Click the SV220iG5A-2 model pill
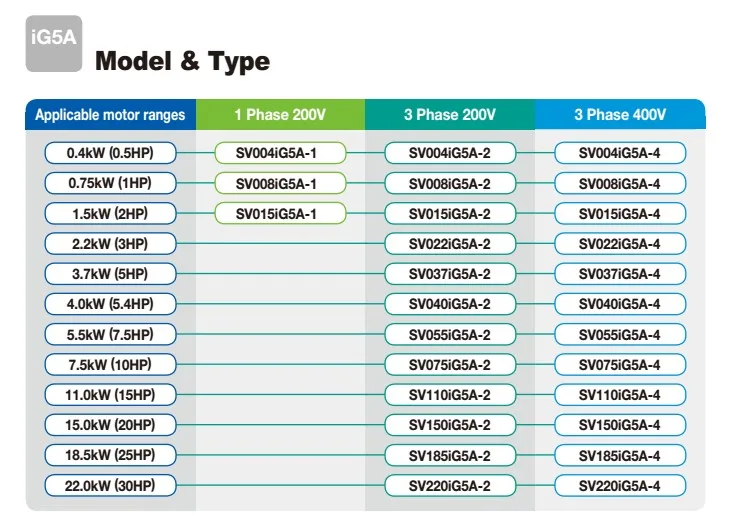Screen dimensions: 729x522 pyautogui.click(x=450, y=486)
